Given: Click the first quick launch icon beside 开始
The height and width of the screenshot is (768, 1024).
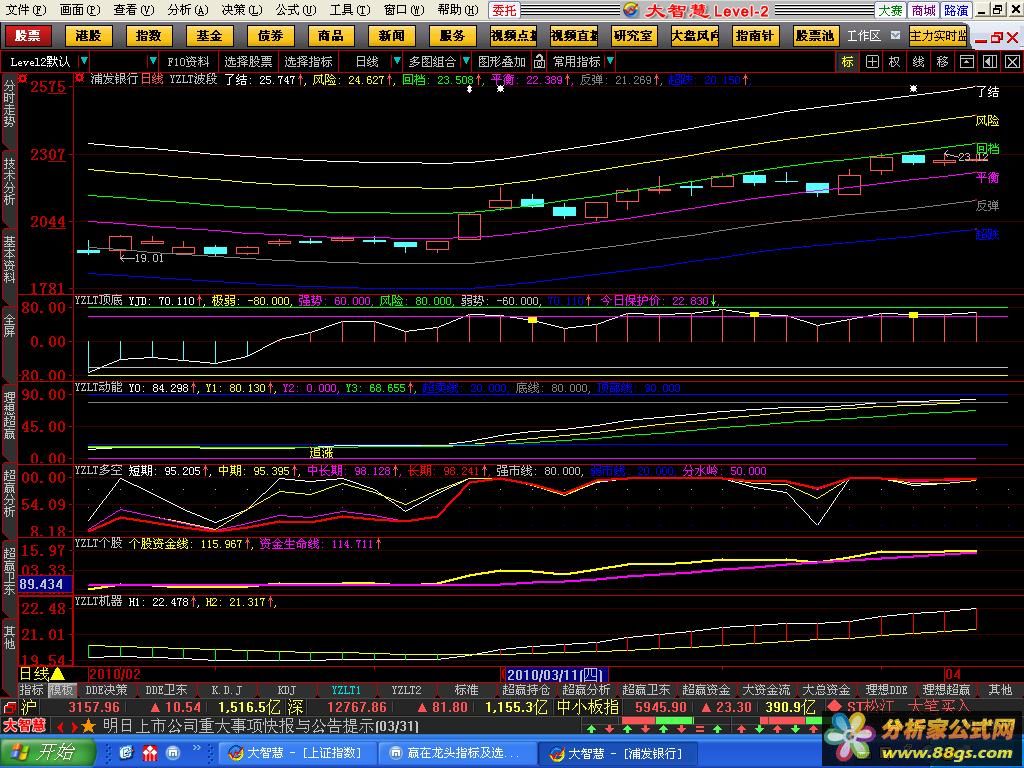Looking at the screenshot, I should pyautogui.click(x=126, y=753).
